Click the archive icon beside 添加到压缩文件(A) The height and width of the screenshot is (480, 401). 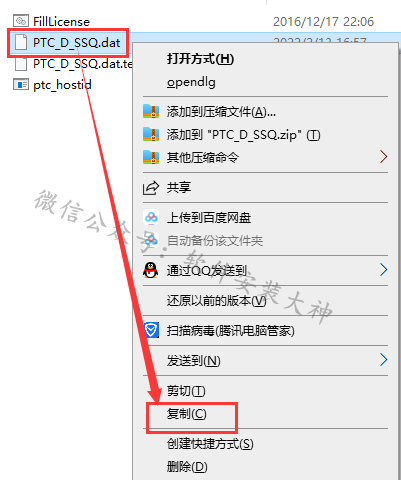151,112
